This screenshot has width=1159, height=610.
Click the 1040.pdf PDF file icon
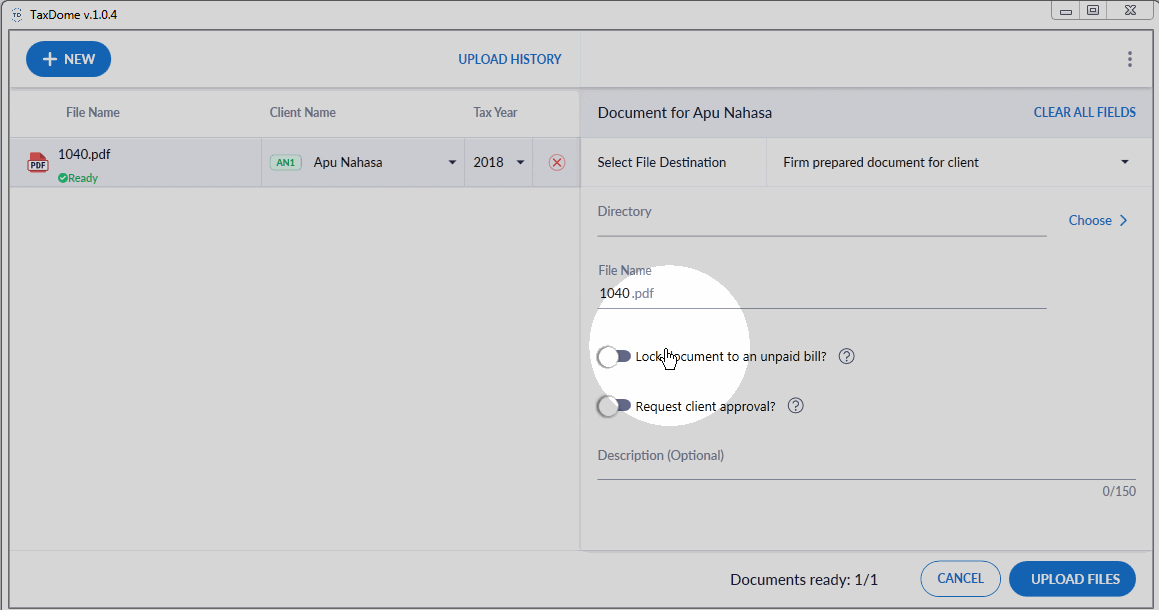click(38, 163)
